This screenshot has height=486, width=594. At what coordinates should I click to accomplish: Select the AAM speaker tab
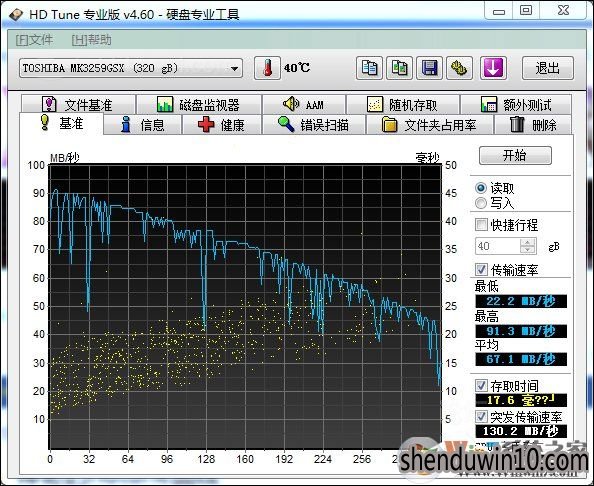point(304,104)
